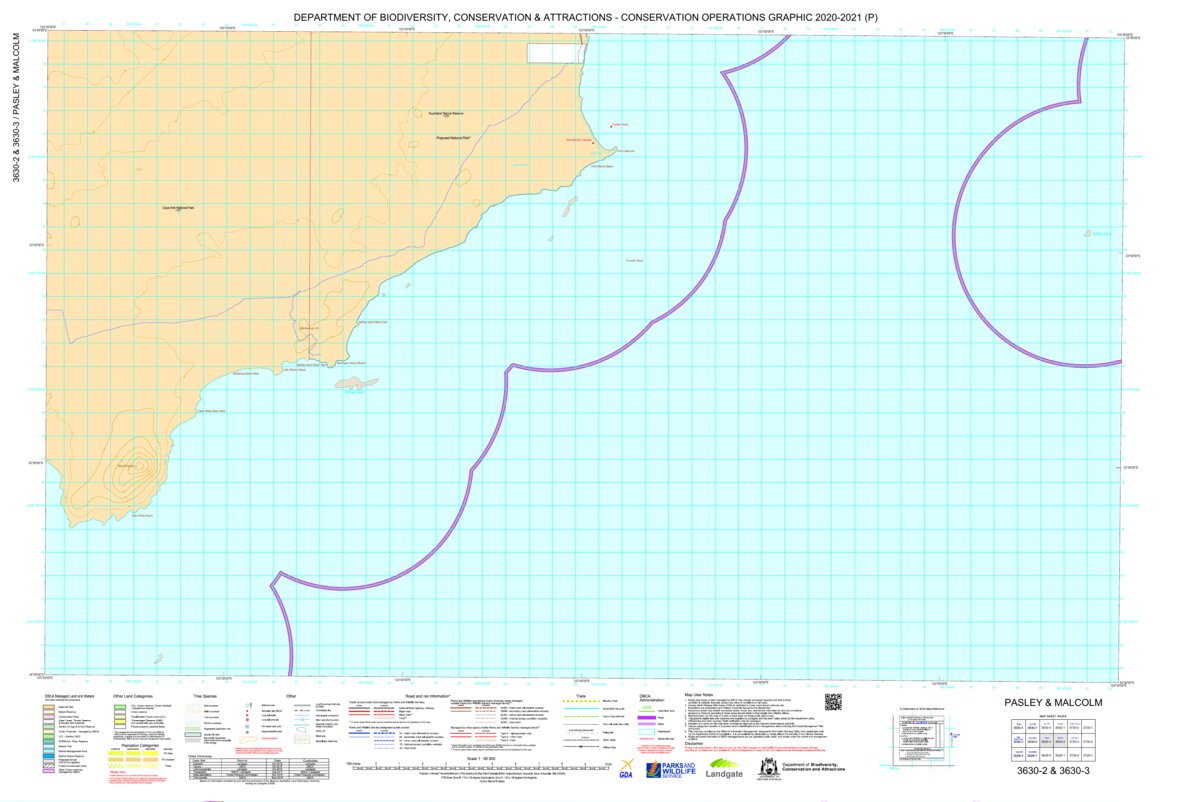Click the Western Australia Government swan crest

tap(769, 768)
